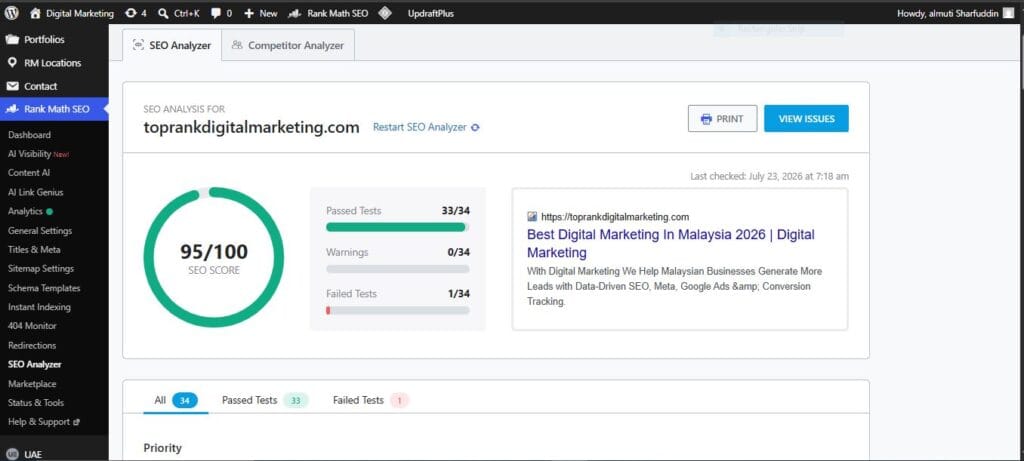Open Redirections submenu item
The width and height of the screenshot is (1024, 461).
(x=32, y=345)
